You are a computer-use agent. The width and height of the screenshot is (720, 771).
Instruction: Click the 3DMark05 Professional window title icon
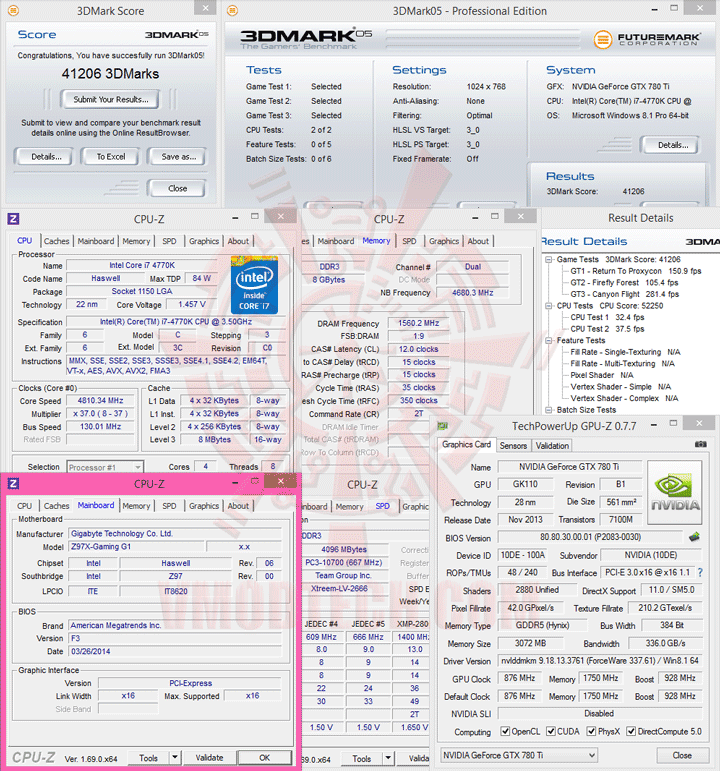point(232,10)
